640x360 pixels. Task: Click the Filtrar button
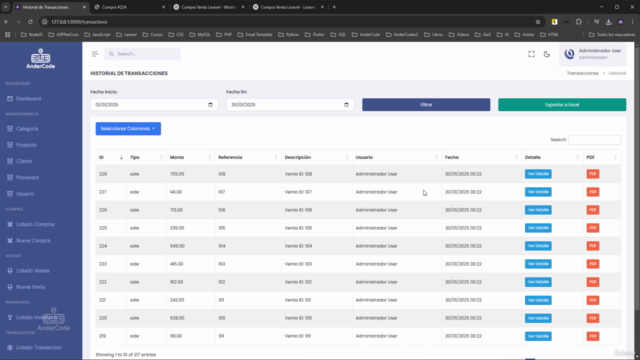point(426,104)
